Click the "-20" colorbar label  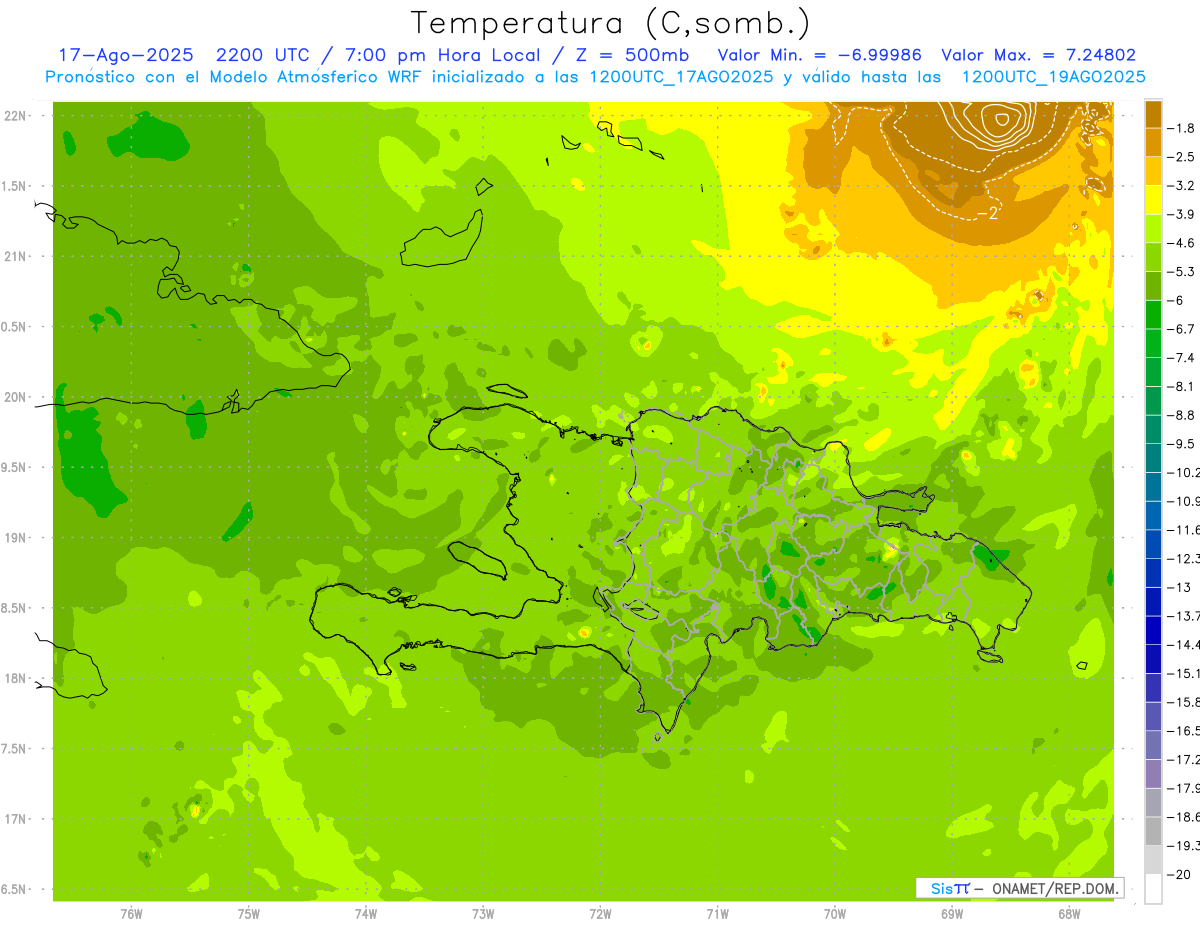coord(1180,874)
